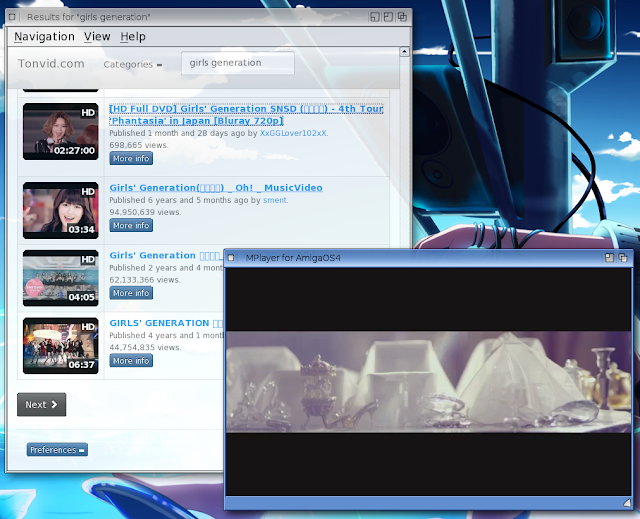Image resolution: width=640 pixels, height=519 pixels.
Task: Open the 06:37 duration video thumbnail
Action: 60,346
